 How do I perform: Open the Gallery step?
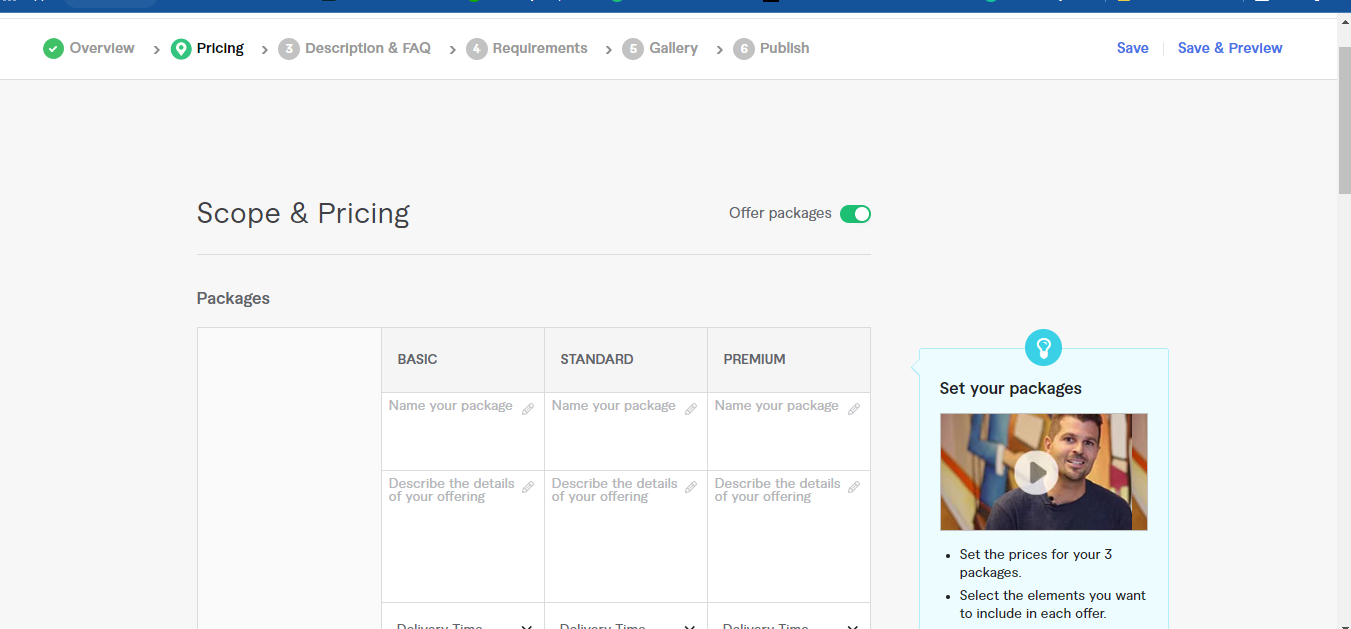pos(674,48)
